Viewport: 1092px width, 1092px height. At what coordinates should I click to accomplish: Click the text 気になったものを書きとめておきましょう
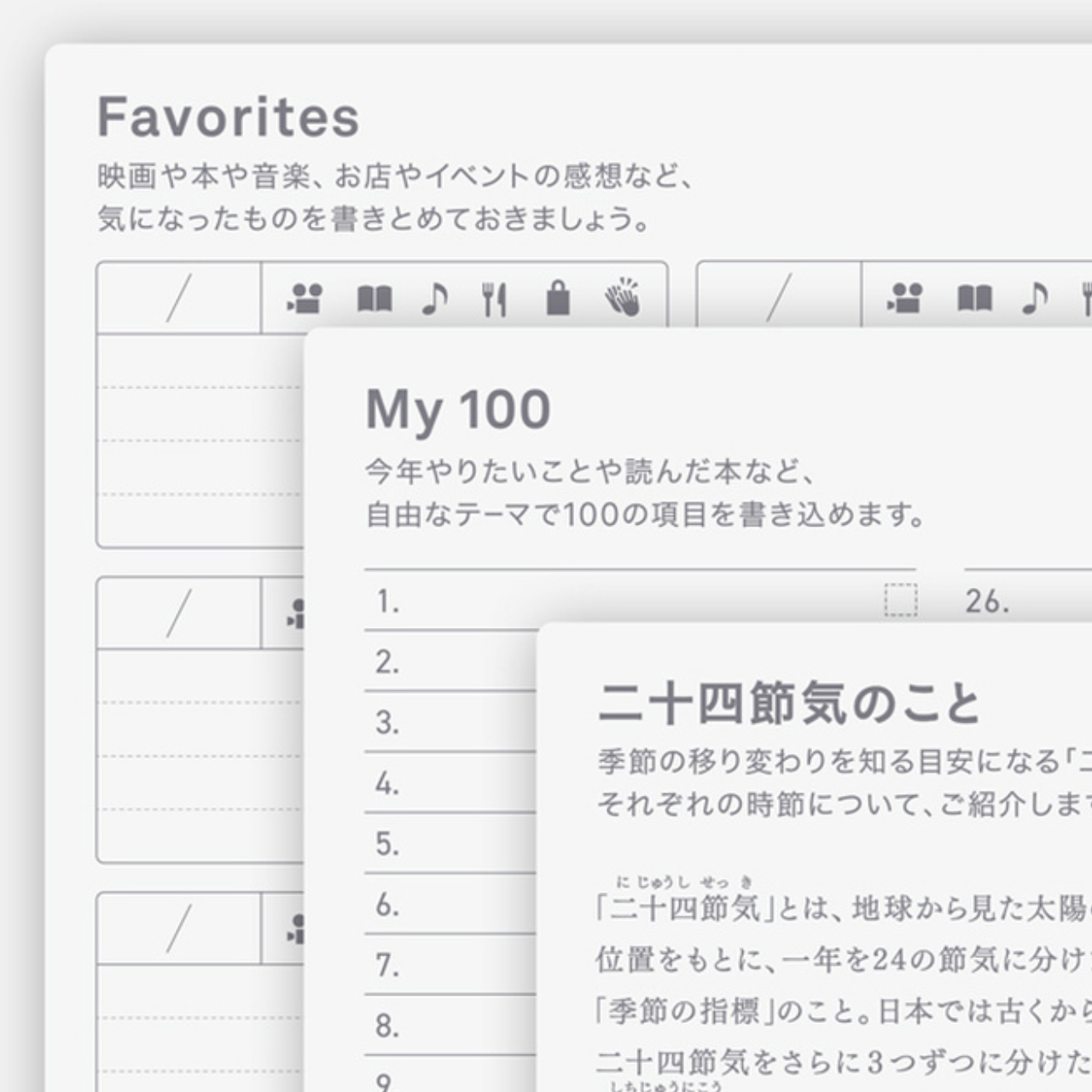[375, 219]
